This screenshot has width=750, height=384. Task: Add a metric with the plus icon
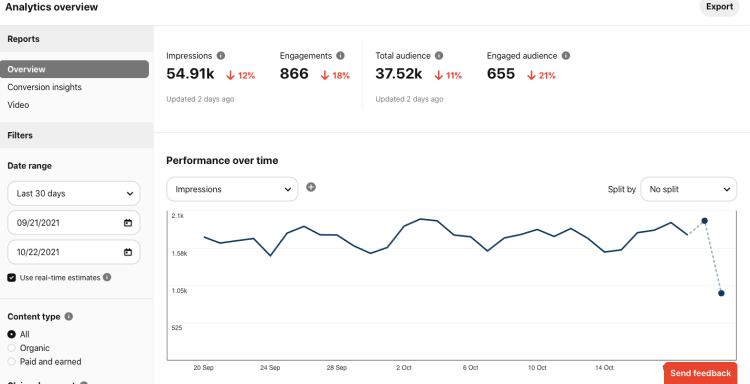pyautogui.click(x=311, y=187)
